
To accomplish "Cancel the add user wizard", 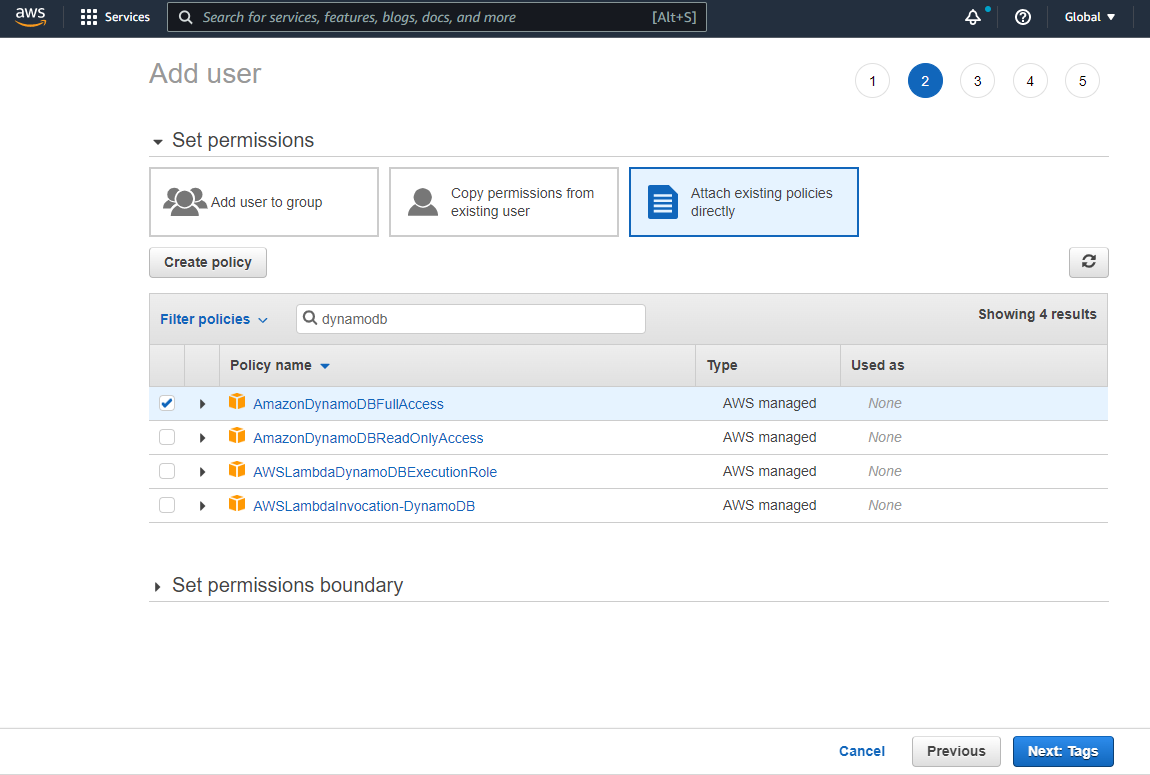I will (862, 751).
